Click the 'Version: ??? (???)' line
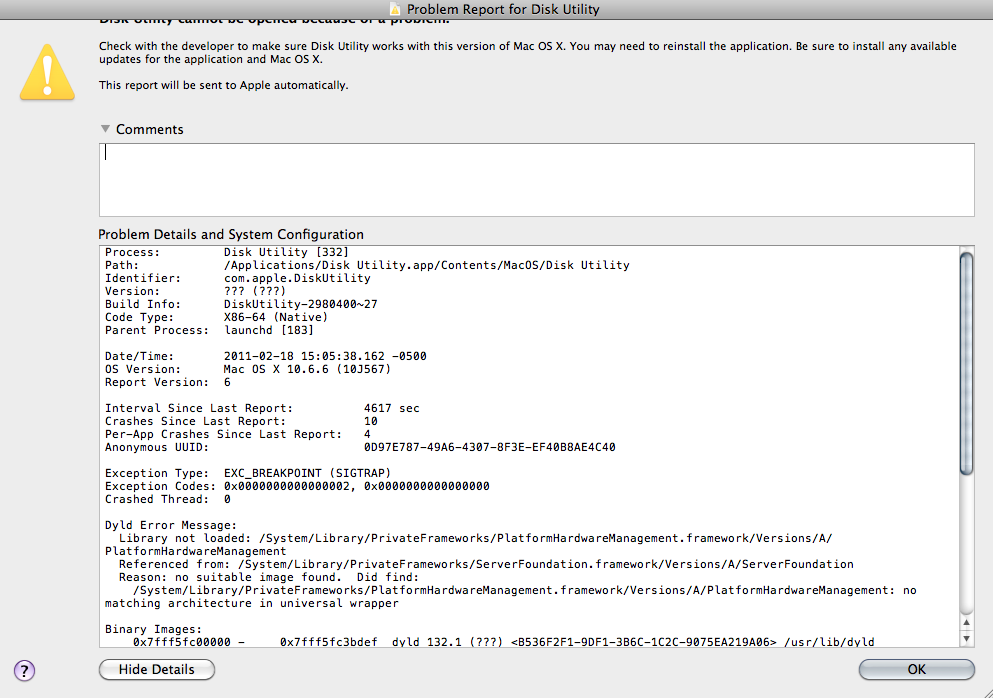 coord(195,291)
